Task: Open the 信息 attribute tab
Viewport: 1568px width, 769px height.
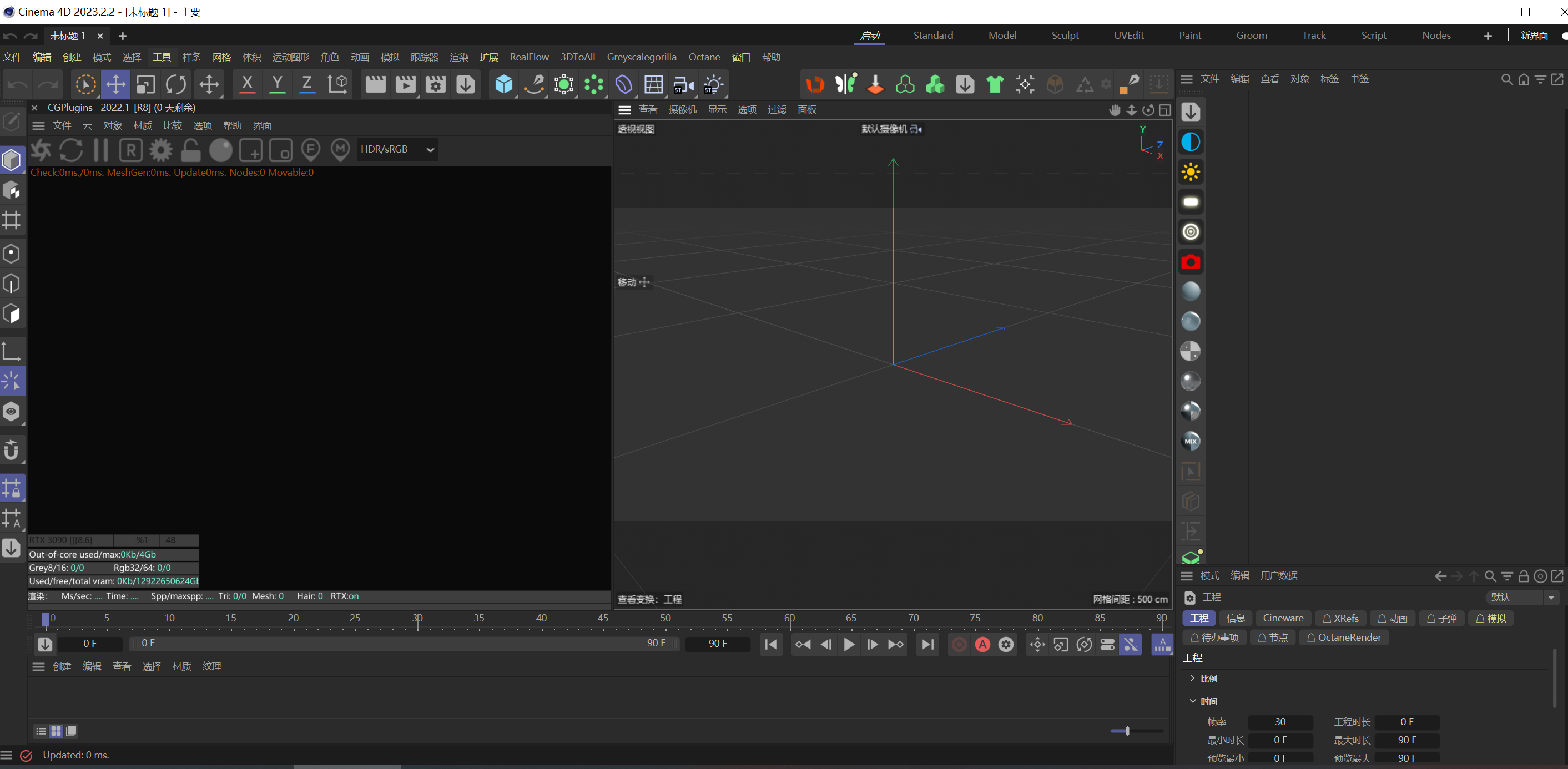Action: pyautogui.click(x=1235, y=618)
